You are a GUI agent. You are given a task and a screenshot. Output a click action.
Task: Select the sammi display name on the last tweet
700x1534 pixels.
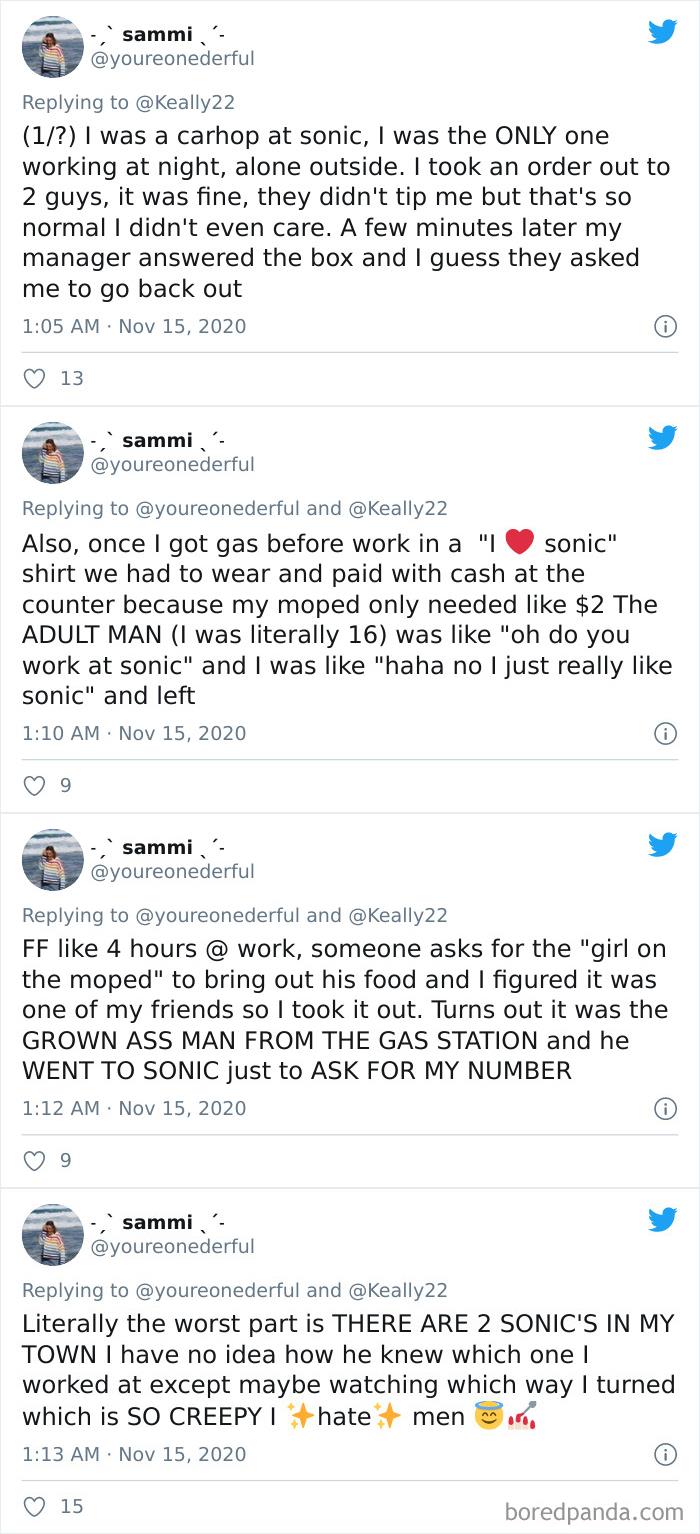click(x=158, y=1223)
